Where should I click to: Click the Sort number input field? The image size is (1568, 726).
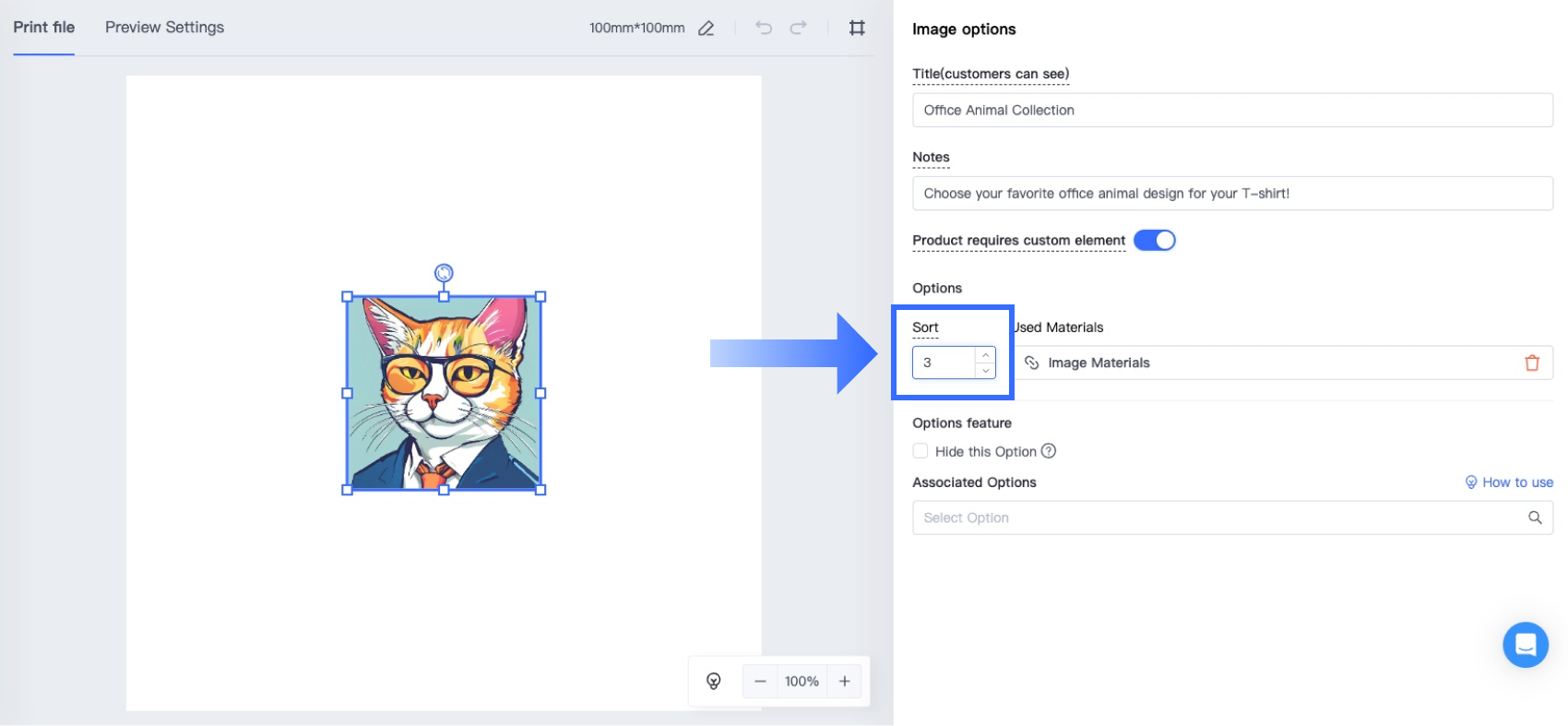pos(944,363)
